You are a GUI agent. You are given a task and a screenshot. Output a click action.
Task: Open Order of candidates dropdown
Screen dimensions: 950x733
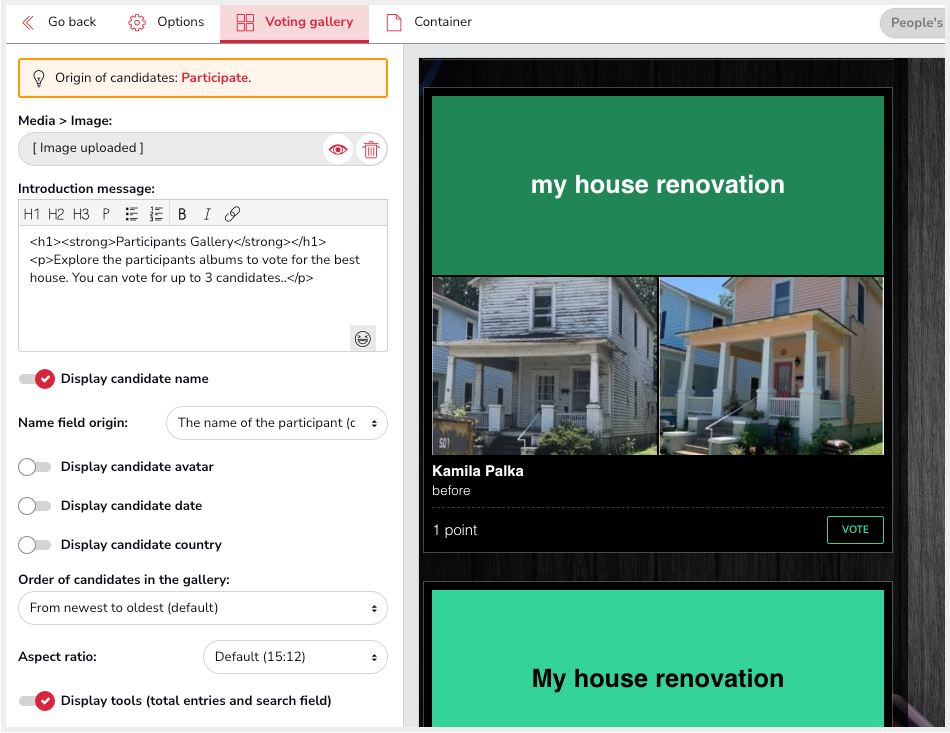click(203, 608)
